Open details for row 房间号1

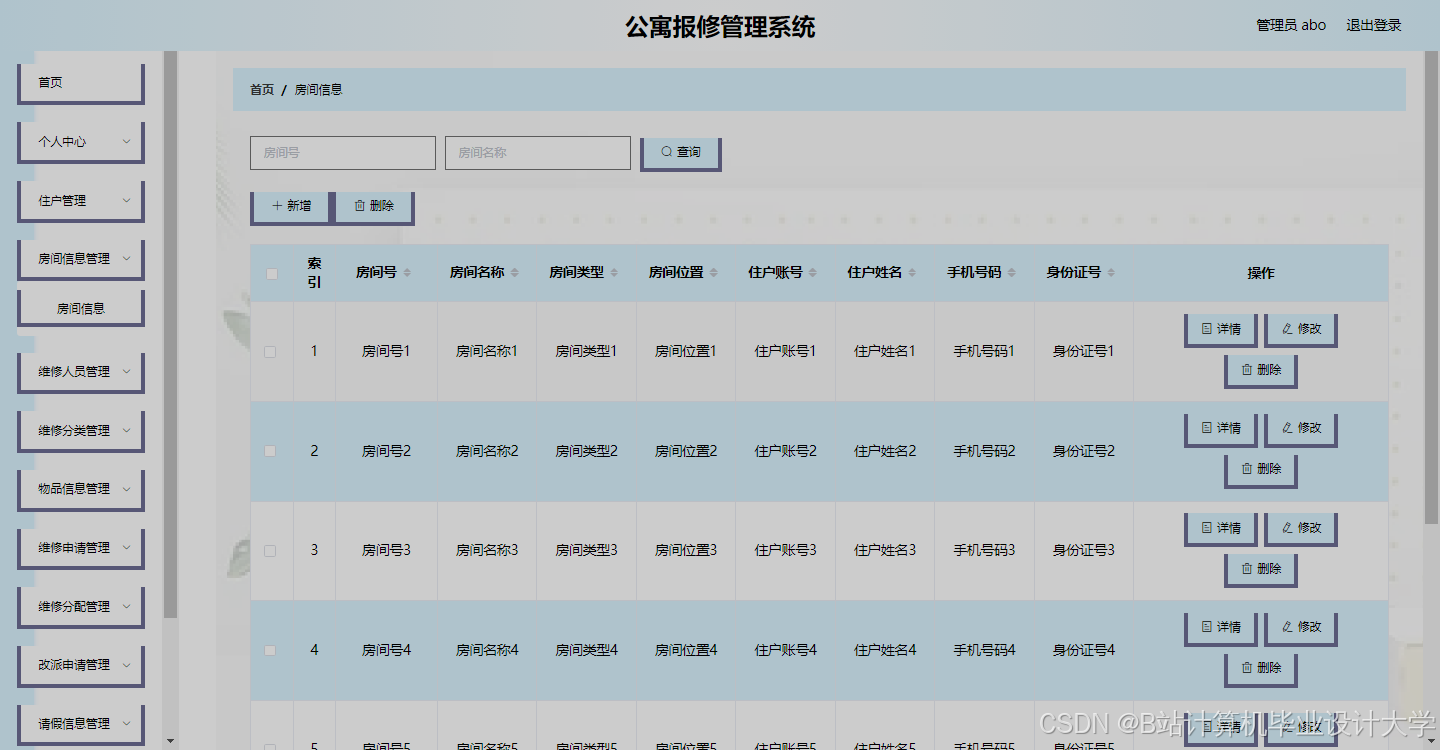1221,329
